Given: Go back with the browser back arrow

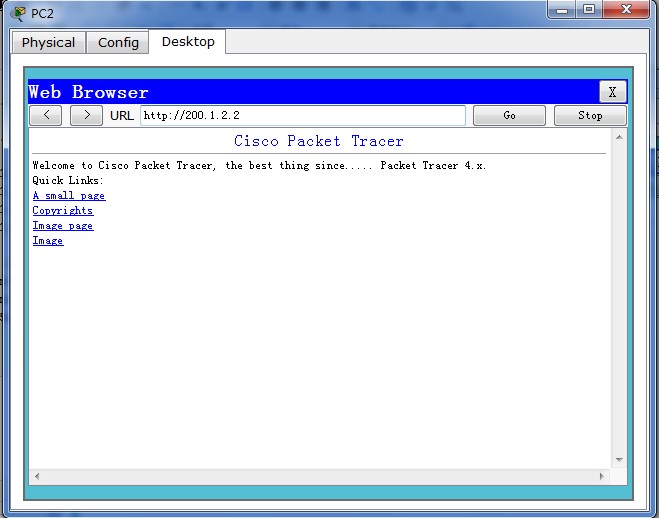Looking at the screenshot, I should (x=46, y=115).
